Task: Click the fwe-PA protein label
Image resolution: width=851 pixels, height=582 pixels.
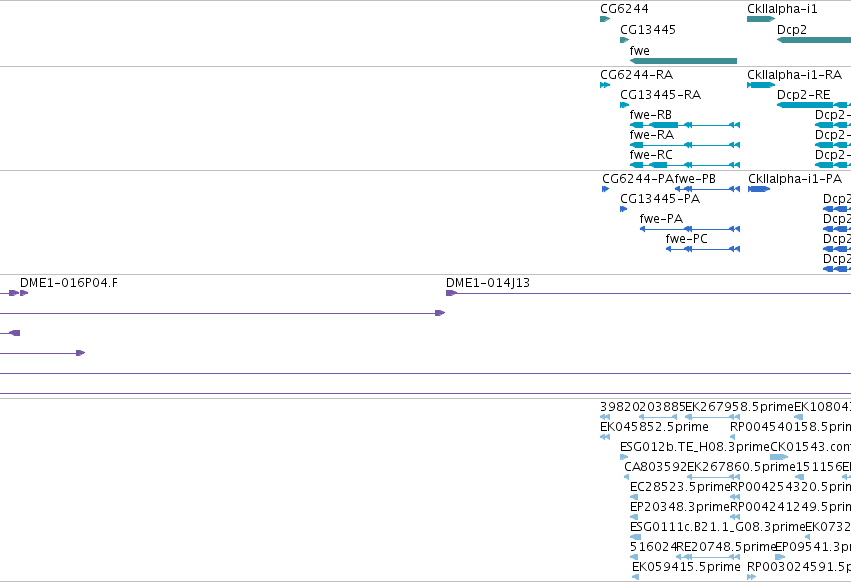Action: 661,219
